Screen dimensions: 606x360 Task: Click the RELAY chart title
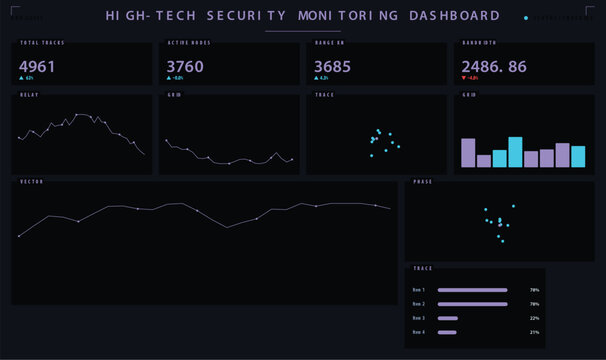(x=29, y=94)
